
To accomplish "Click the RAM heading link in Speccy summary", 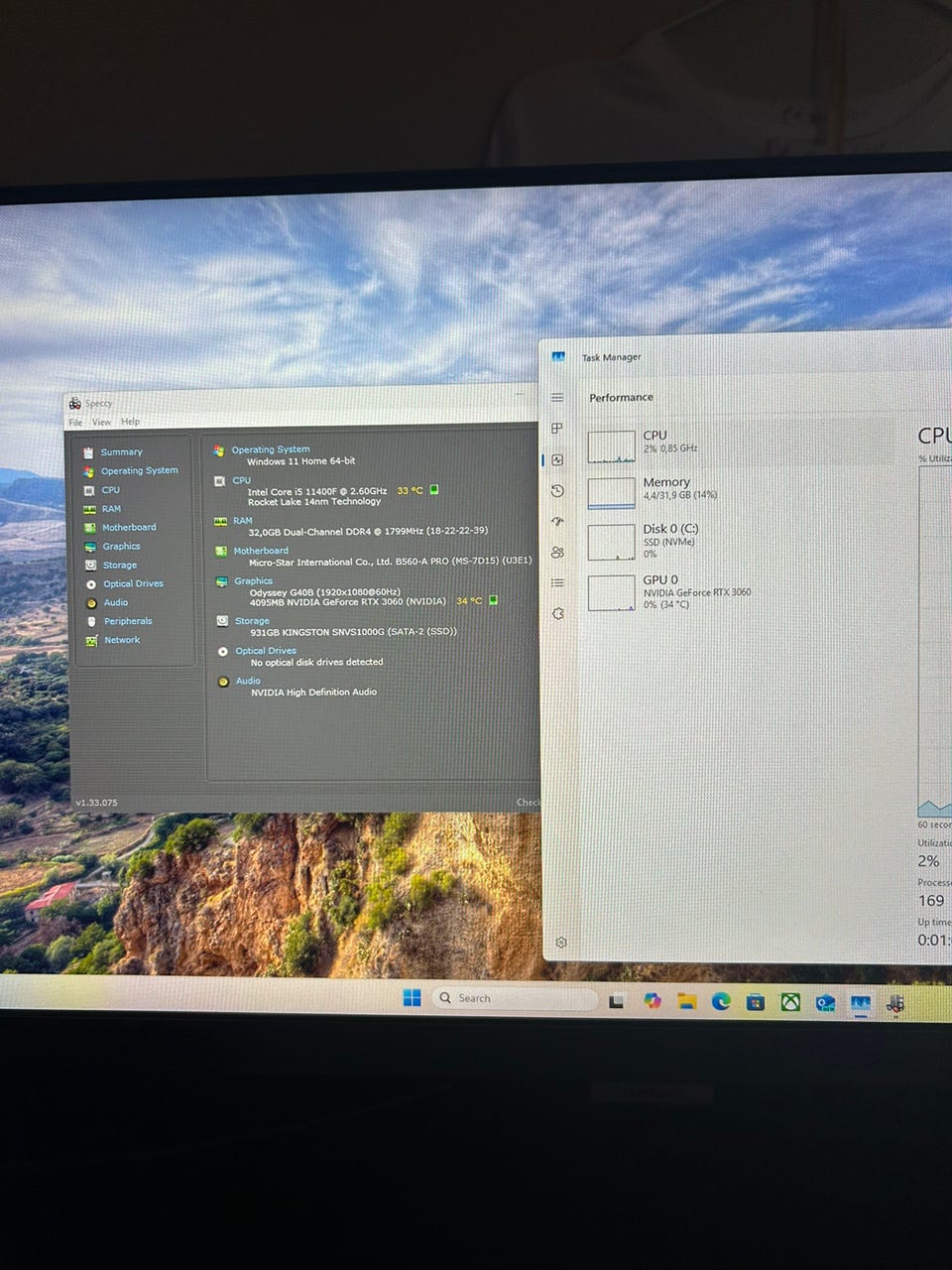I will 243,521.
